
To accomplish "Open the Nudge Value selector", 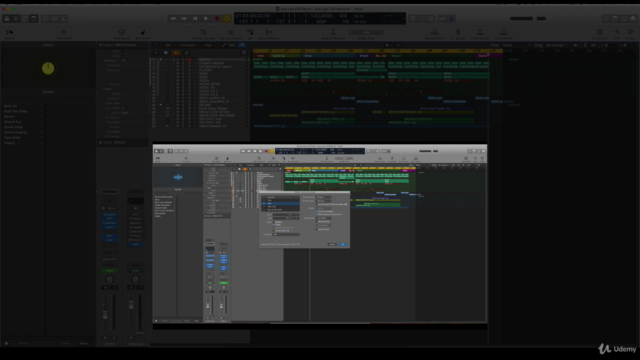I will pyautogui.click(x=366, y=32).
